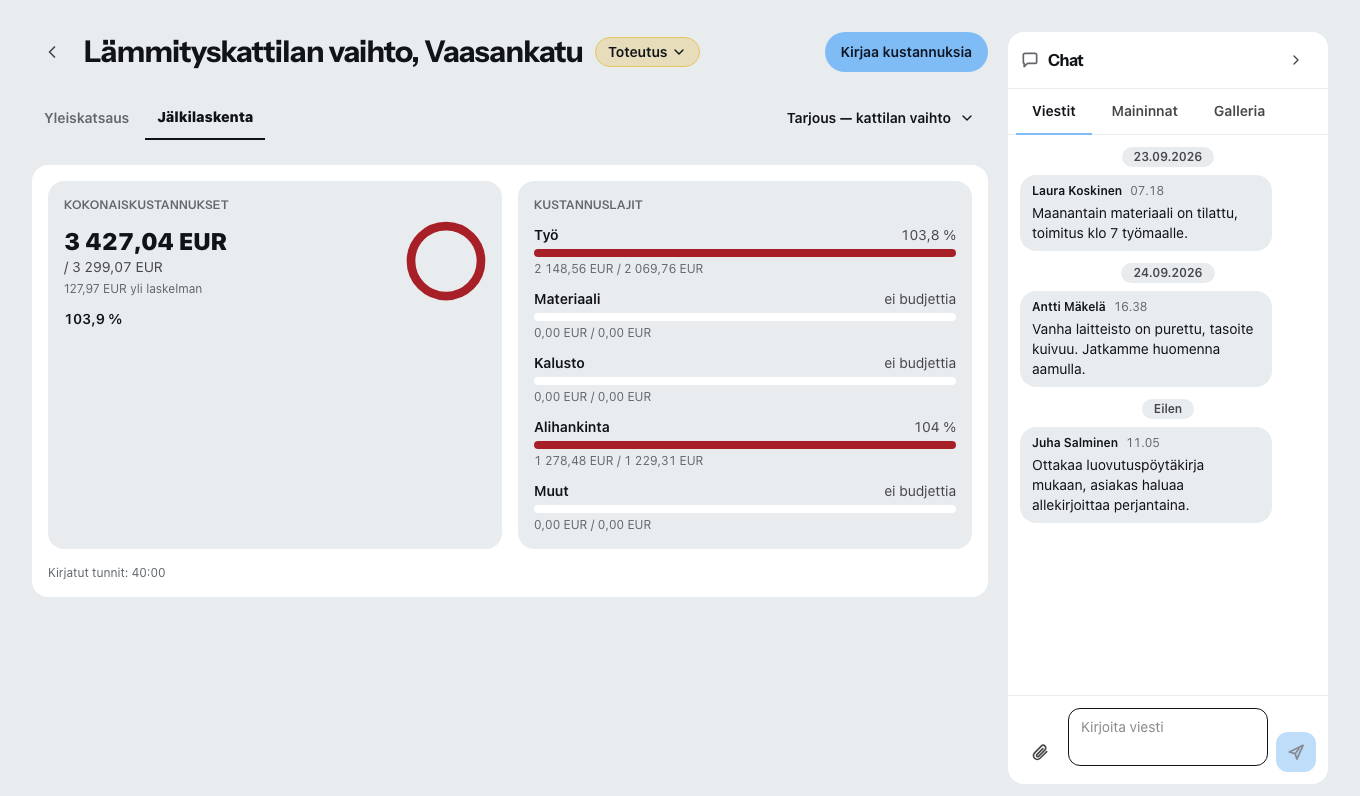Click the 127,97 EUR yli laskelman text
Viewport: 1360px width, 796px height.
pos(133,289)
